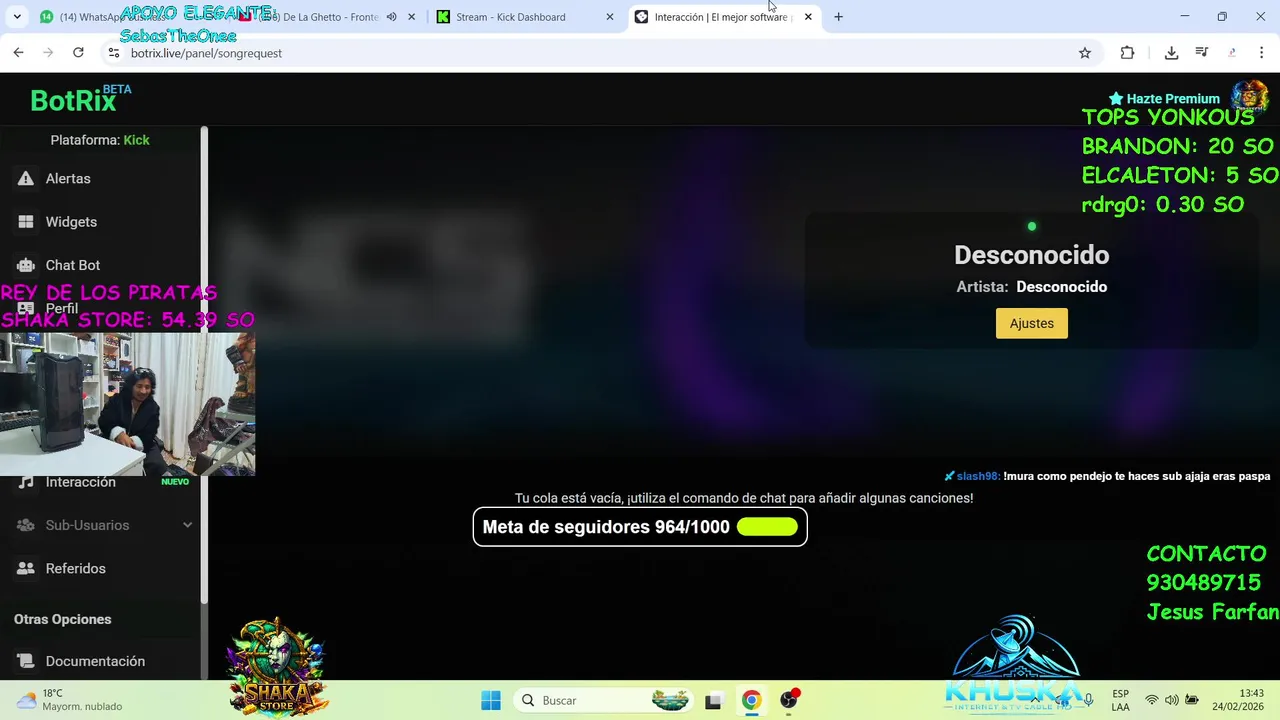
Task: Go forward in the browser
Action: (48, 53)
